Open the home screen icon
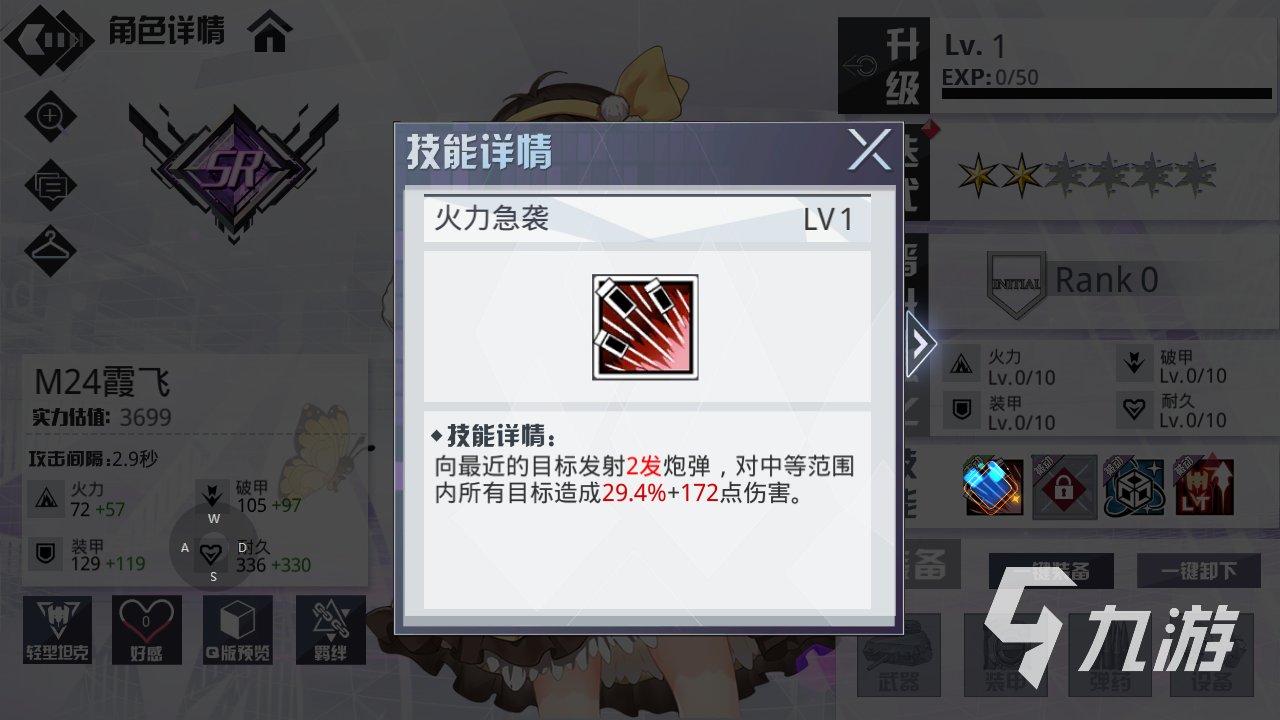 click(272, 32)
